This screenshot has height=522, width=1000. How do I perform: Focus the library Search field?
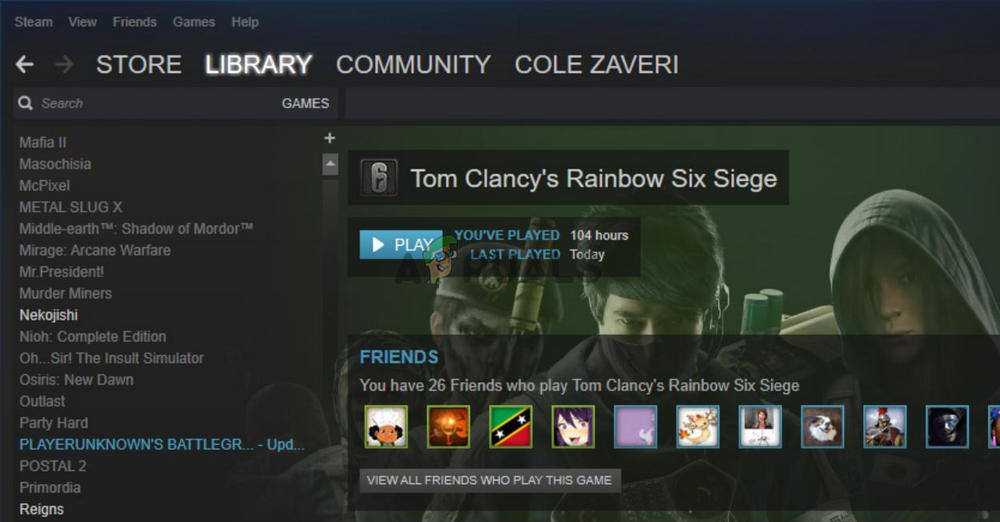156,103
